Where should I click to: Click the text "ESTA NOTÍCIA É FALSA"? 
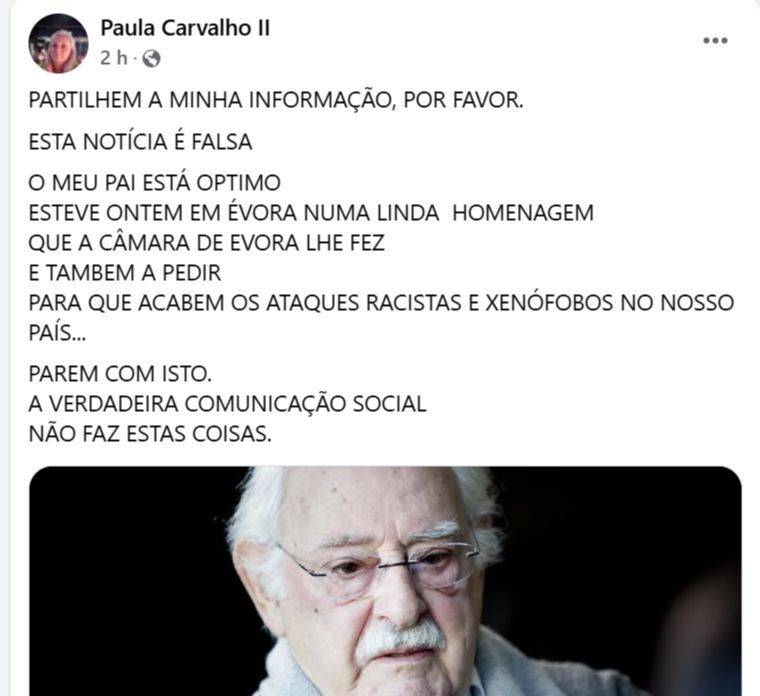(x=141, y=142)
